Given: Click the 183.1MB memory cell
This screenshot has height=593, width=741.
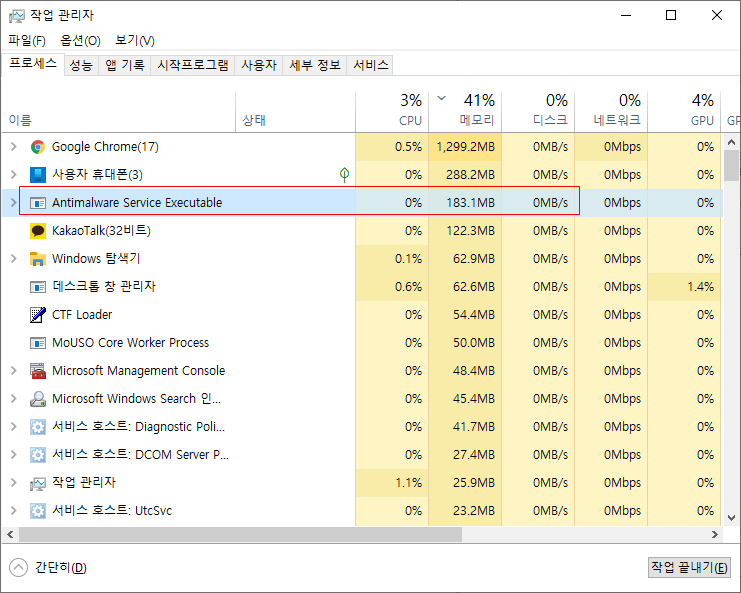Looking at the screenshot, I should (x=465, y=203).
